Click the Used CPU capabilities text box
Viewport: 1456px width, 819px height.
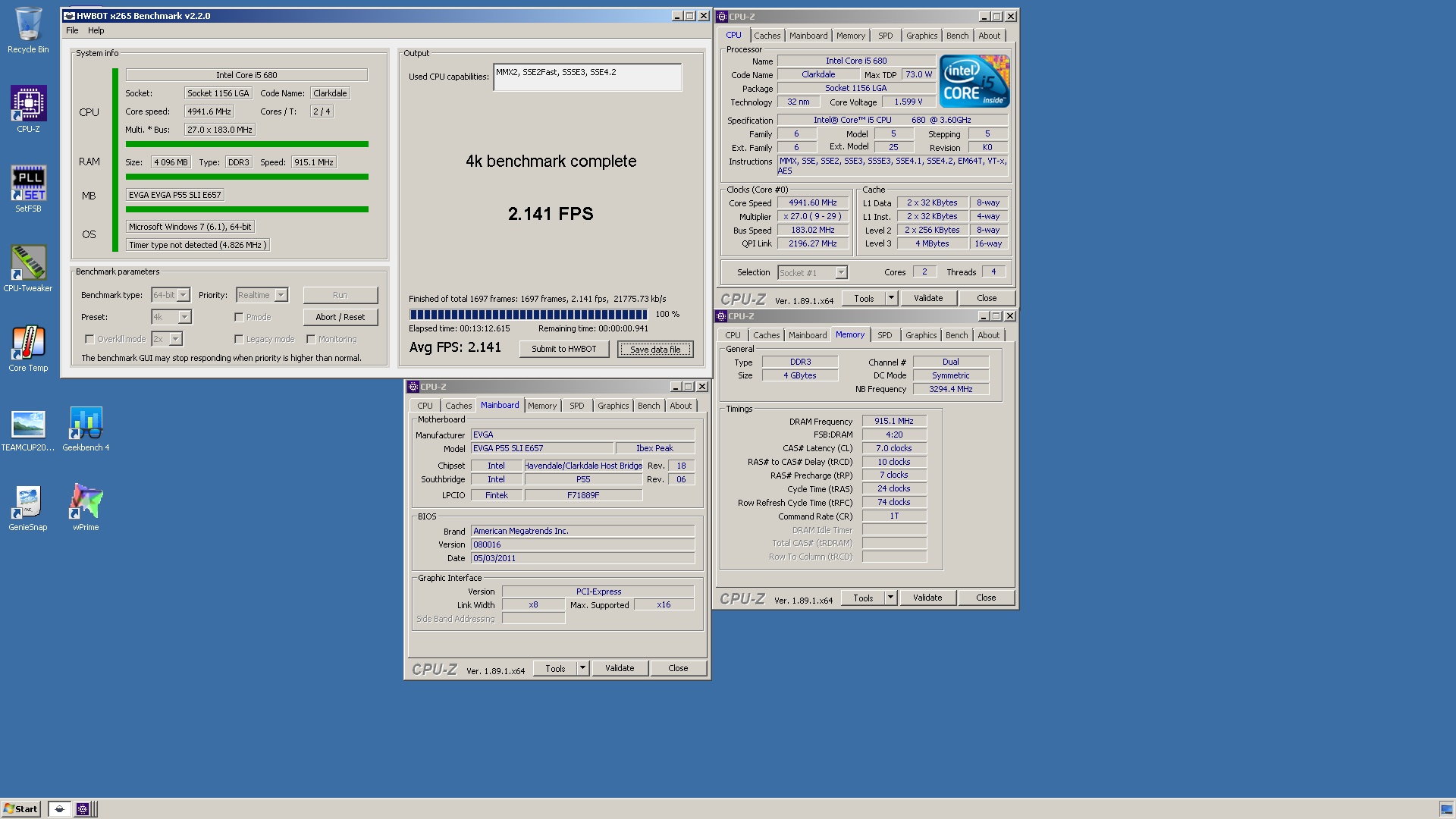587,77
